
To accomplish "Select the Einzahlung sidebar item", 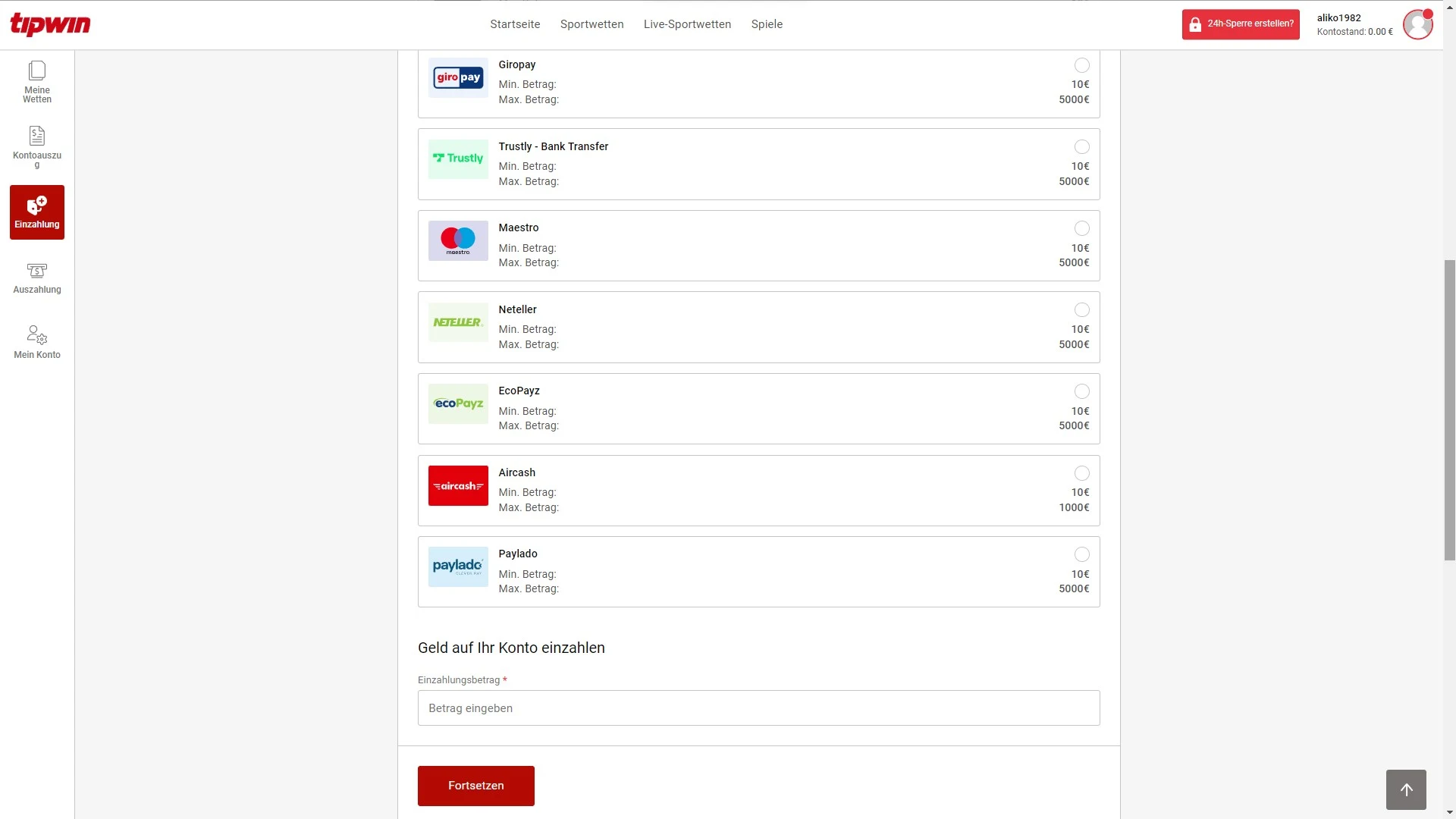I will [37, 212].
